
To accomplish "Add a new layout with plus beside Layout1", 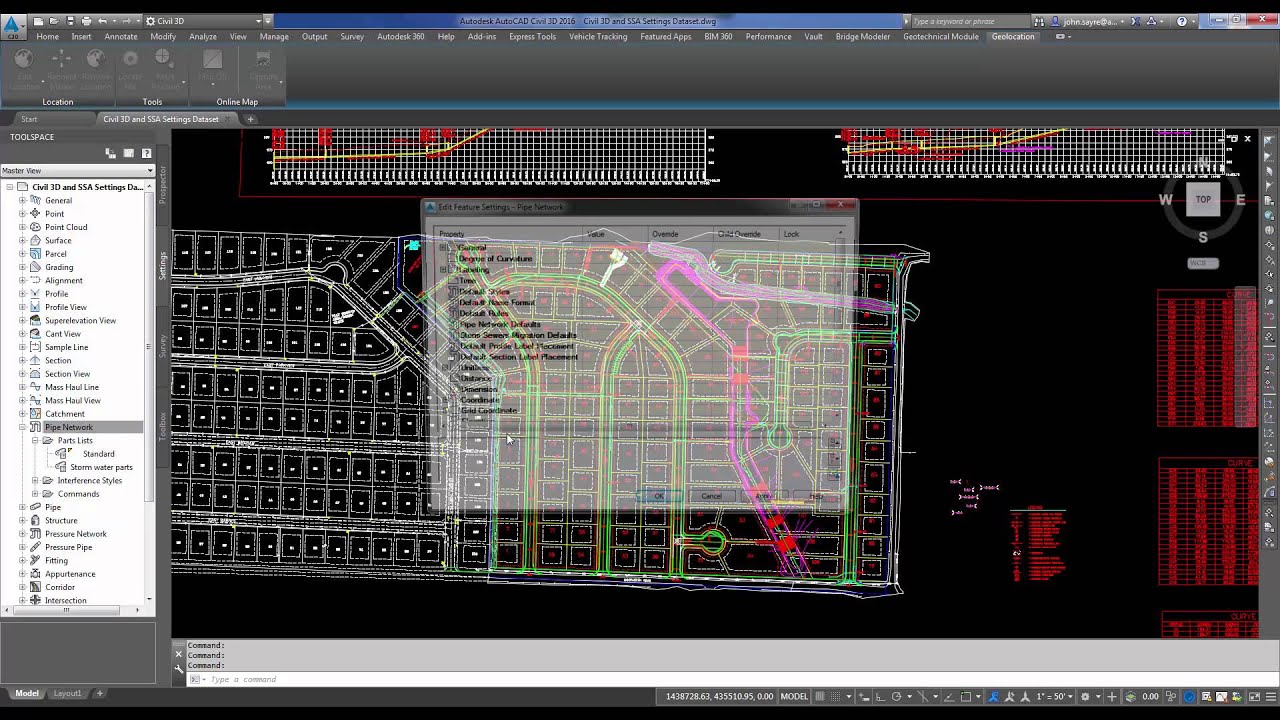I will 99,693.
